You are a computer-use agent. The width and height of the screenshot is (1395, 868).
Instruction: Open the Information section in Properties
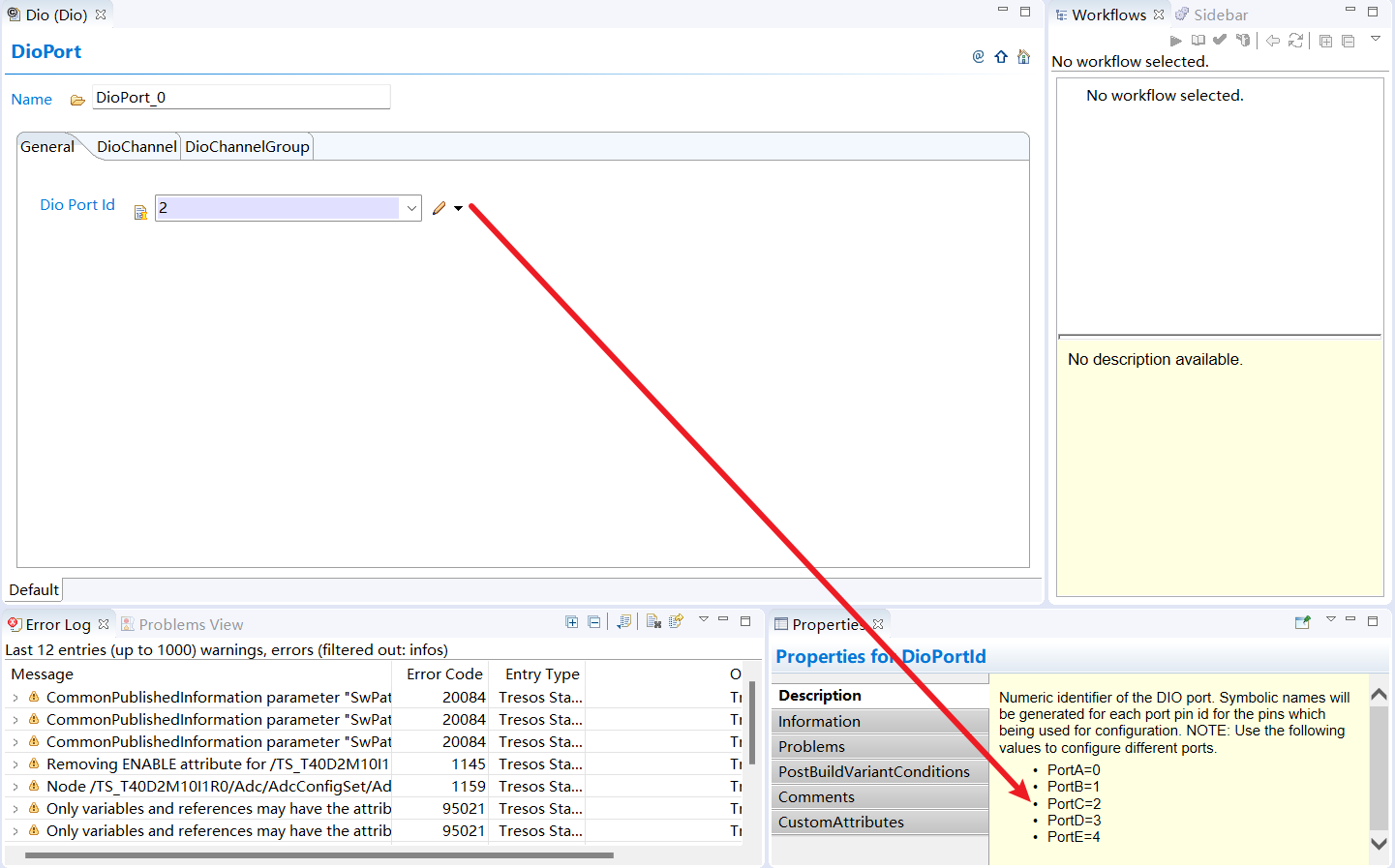tap(880, 721)
